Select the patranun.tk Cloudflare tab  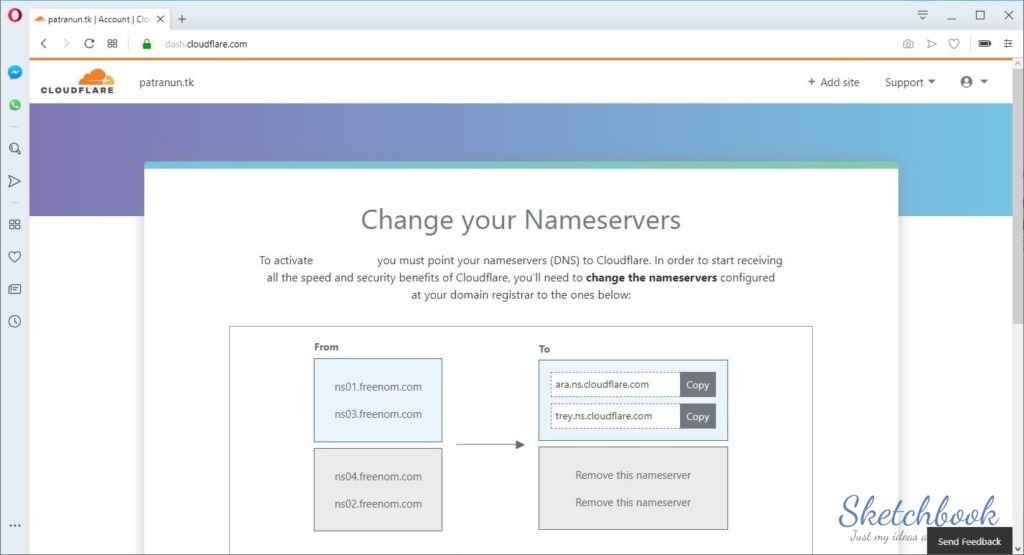pos(98,19)
